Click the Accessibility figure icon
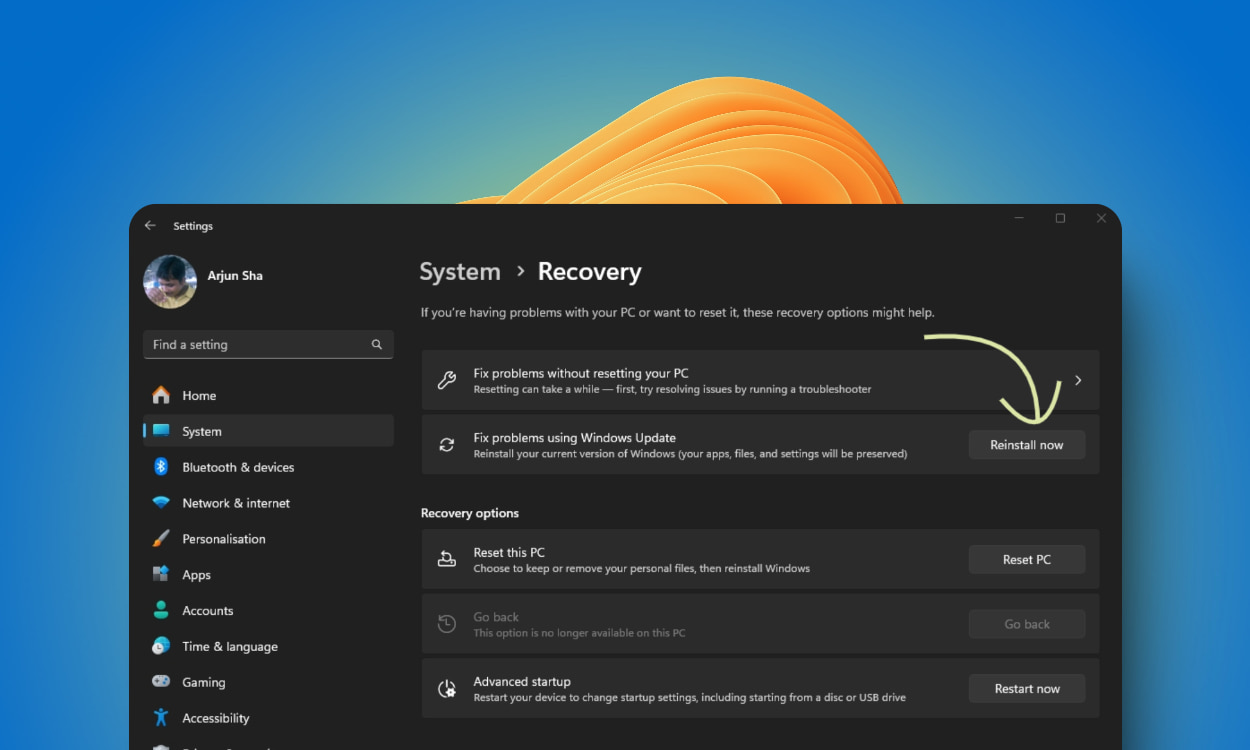 (161, 717)
